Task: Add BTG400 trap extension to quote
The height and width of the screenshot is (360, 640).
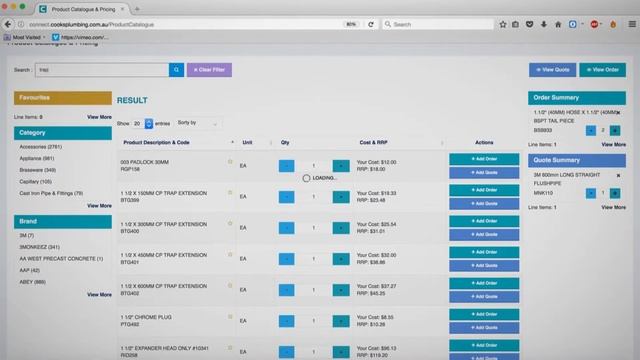Action: coord(484,235)
